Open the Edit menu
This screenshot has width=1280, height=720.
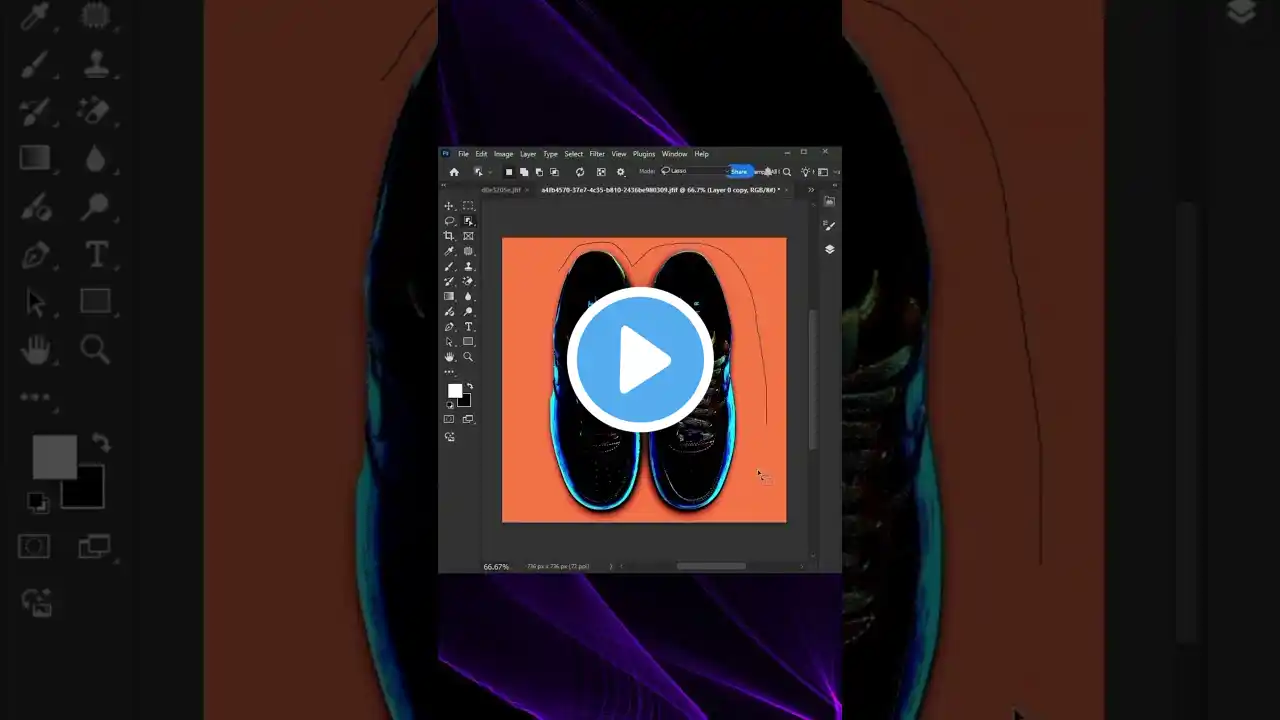pyautogui.click(x=481, y=154)
